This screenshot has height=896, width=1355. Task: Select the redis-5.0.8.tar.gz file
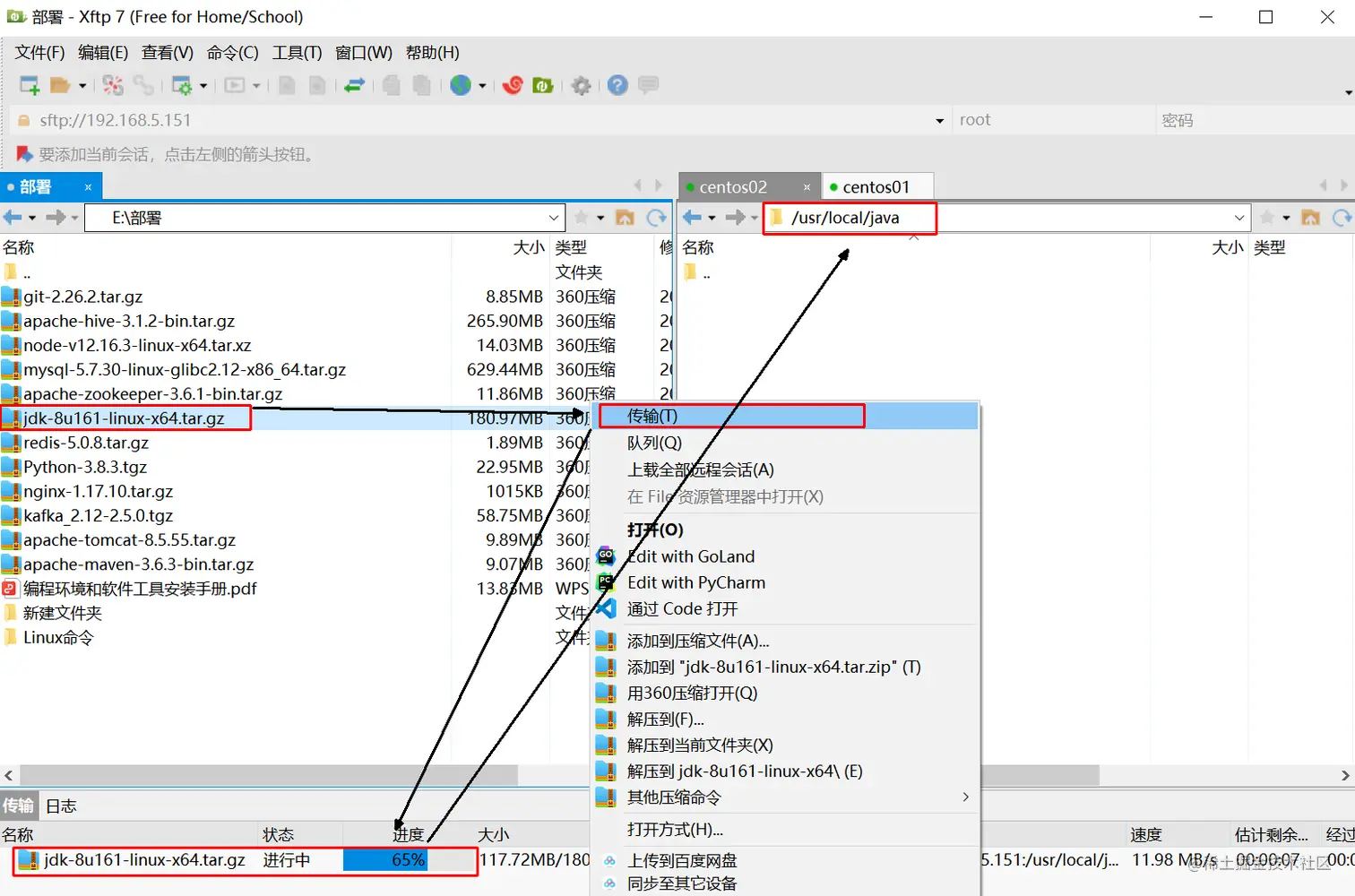pyautogui.click(x=86, y=443)
